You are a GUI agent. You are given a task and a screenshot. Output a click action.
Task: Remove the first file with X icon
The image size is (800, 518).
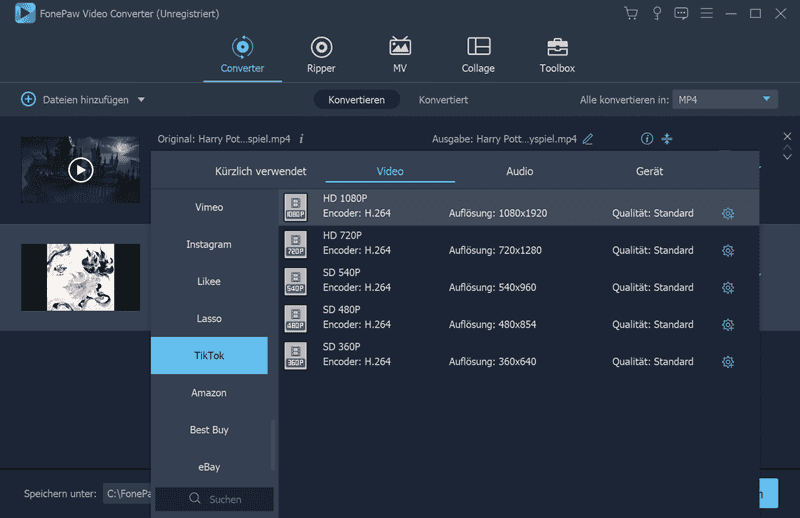787,136
